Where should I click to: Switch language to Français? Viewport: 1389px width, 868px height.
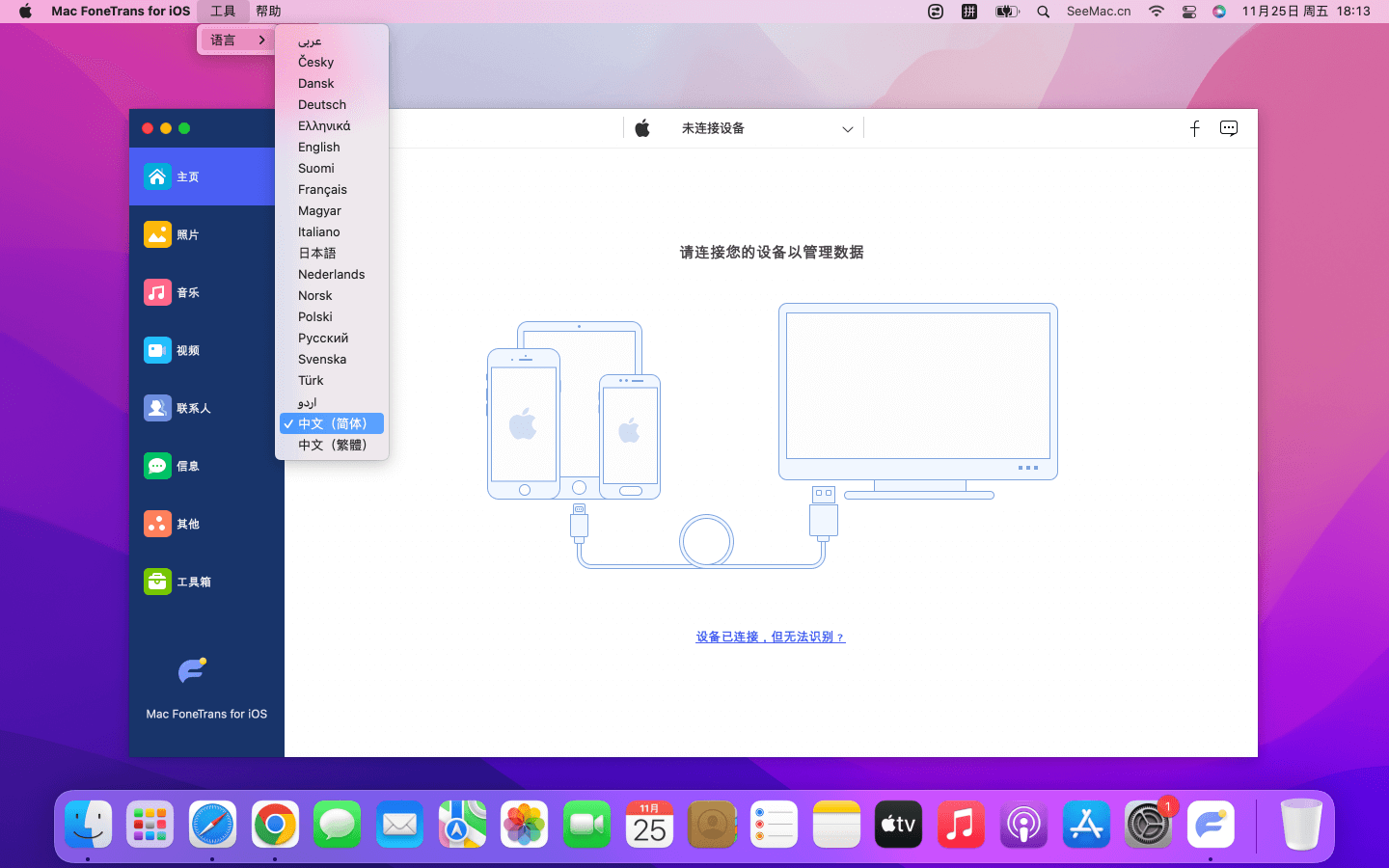coord(332,190)
